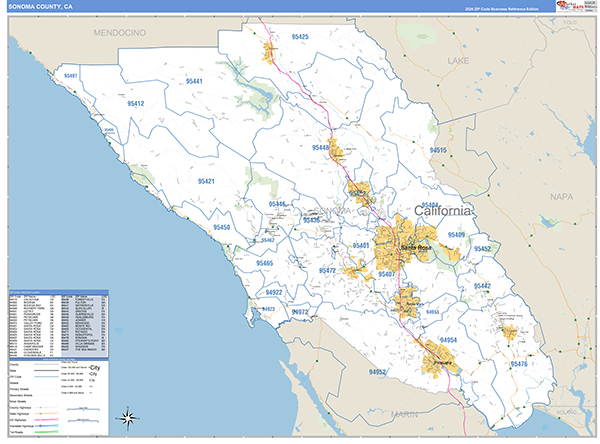600x444 pixels.
Task: Select ZIP code 95441 region label
Action: point(193,81)
